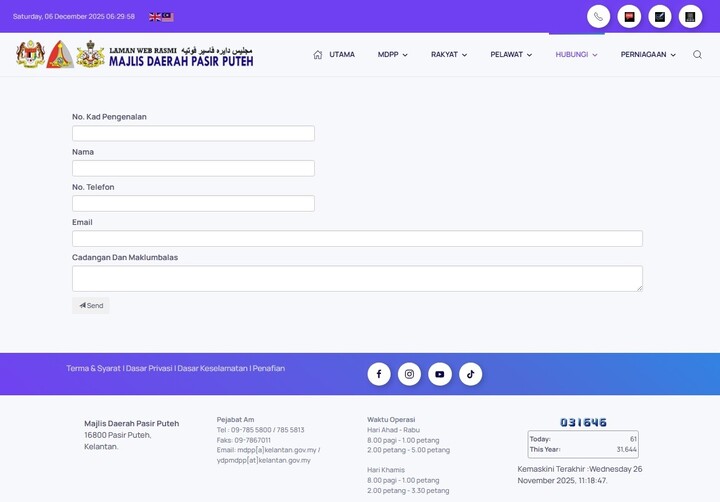Expand the HUBUNGI menu chevron
720x502 pixels.
pos(595,55)
